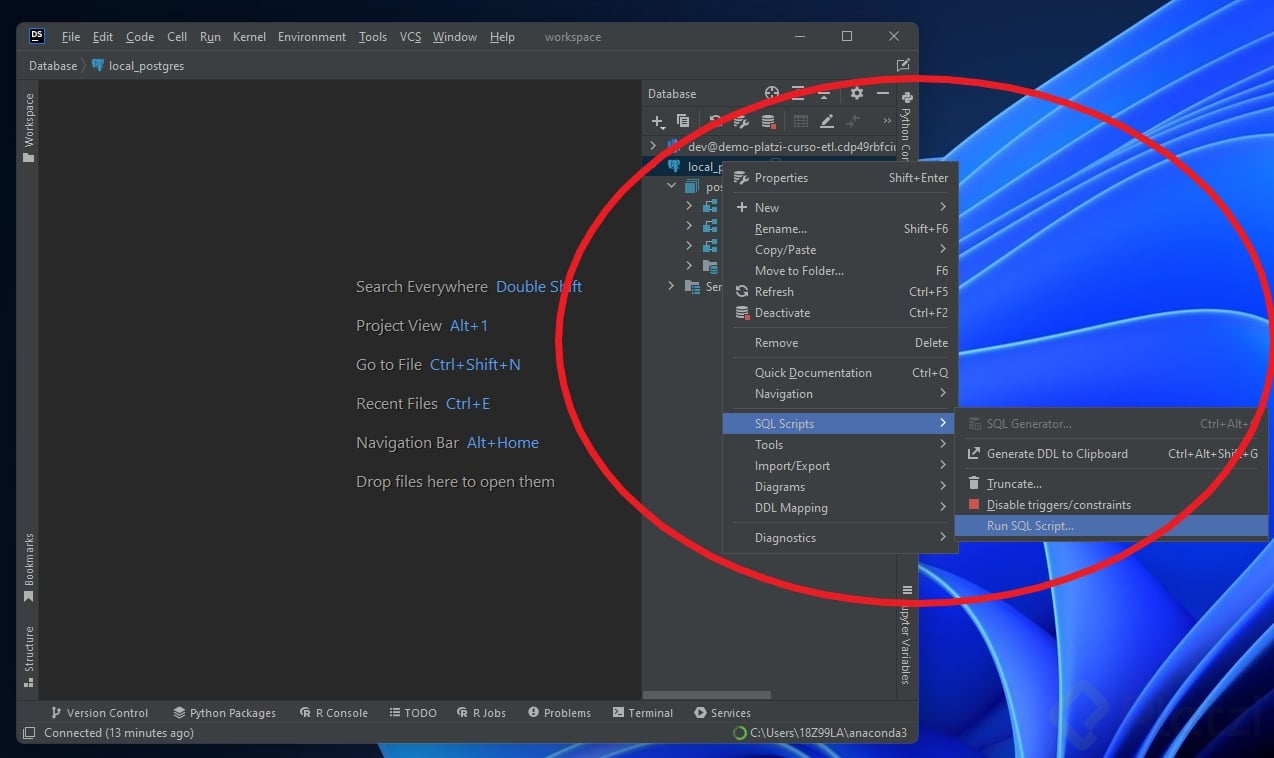1274x758 pixels.
Task: Open the Python Packages tool window
Action: 224,713
